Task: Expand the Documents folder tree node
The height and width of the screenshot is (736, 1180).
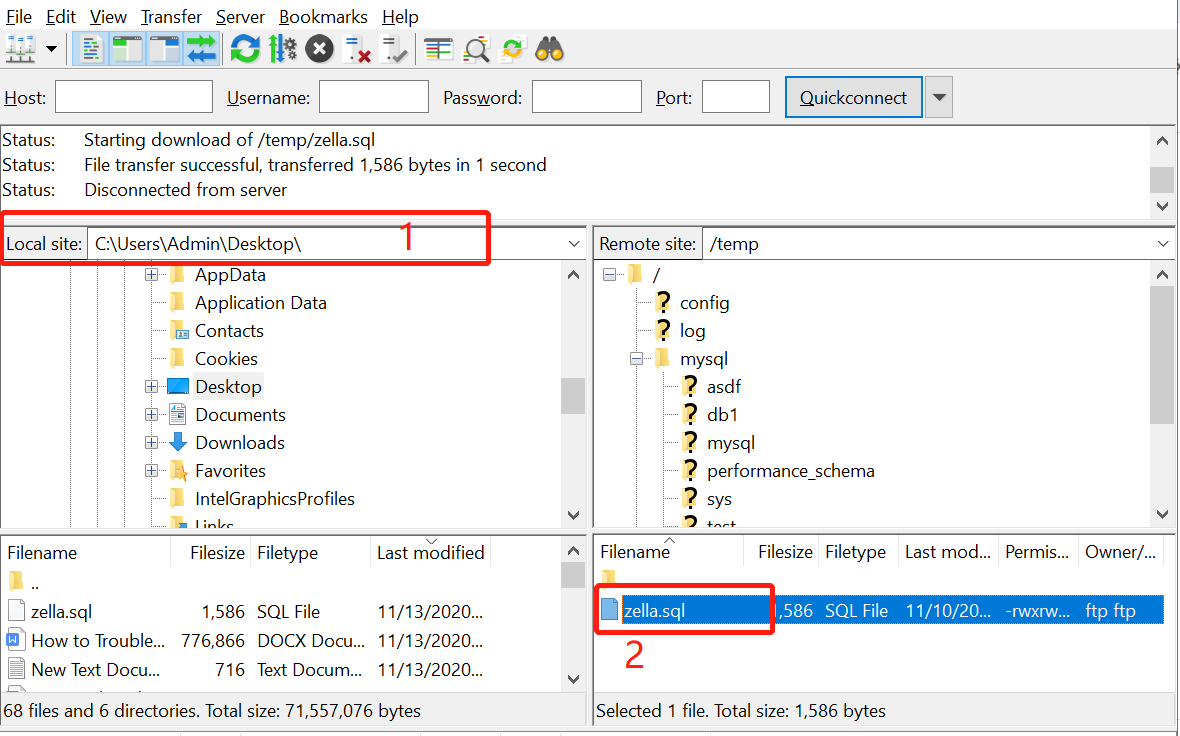Action: (x=151, y=415)
